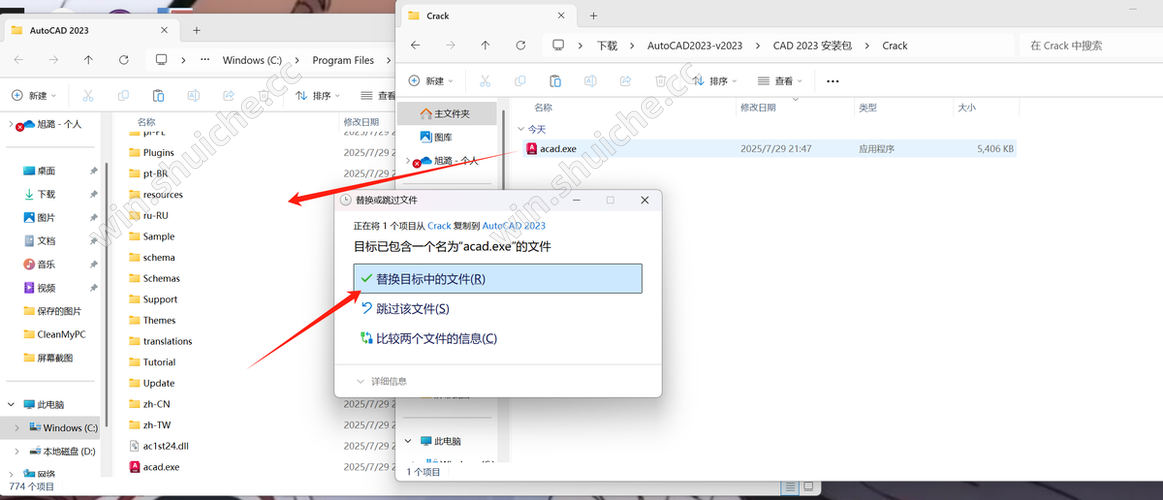The height and width of the screenshot is (500, 1163).
Task: Sort by Date modified column in Crack window
Action: (x=758, y=108)
